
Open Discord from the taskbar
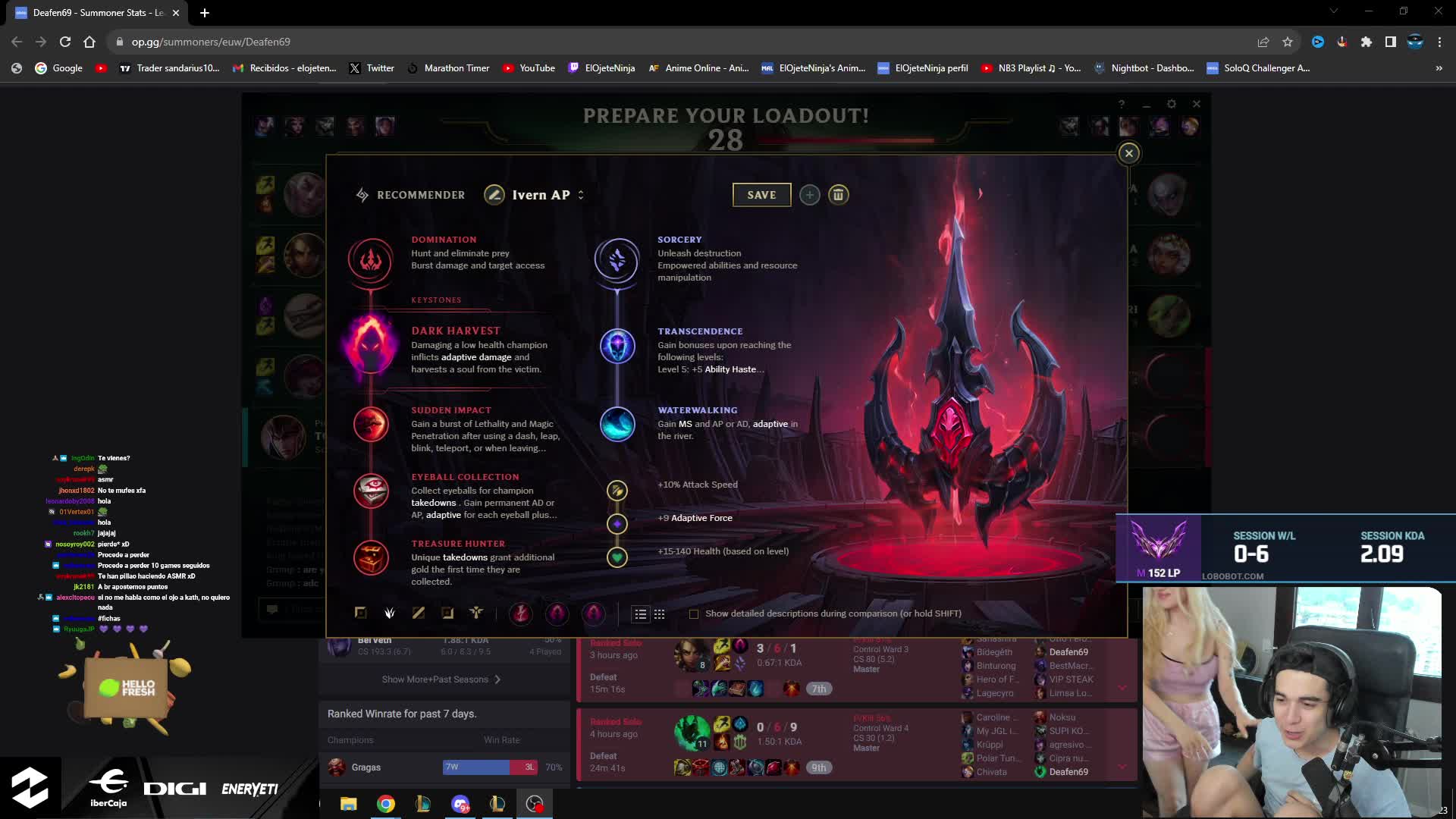click(x=460, y=804)
